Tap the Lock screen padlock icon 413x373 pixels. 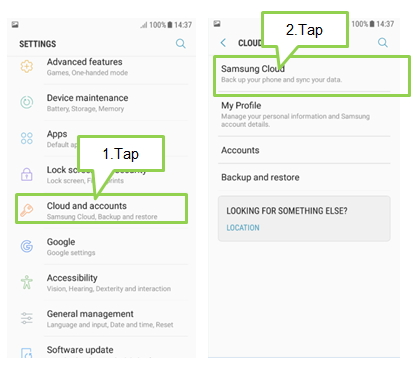tap(27, 174)
